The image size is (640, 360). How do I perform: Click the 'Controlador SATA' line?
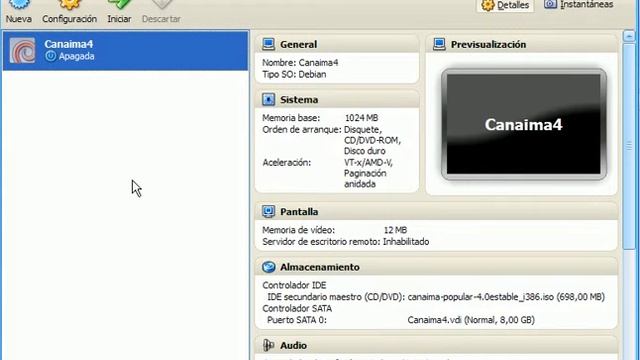coord(297,309)
